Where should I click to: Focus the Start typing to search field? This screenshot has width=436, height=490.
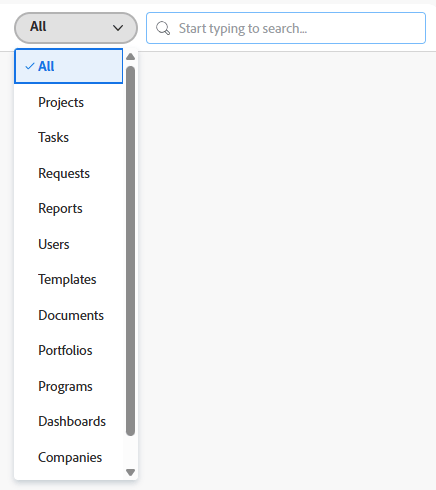pos(286,28)
